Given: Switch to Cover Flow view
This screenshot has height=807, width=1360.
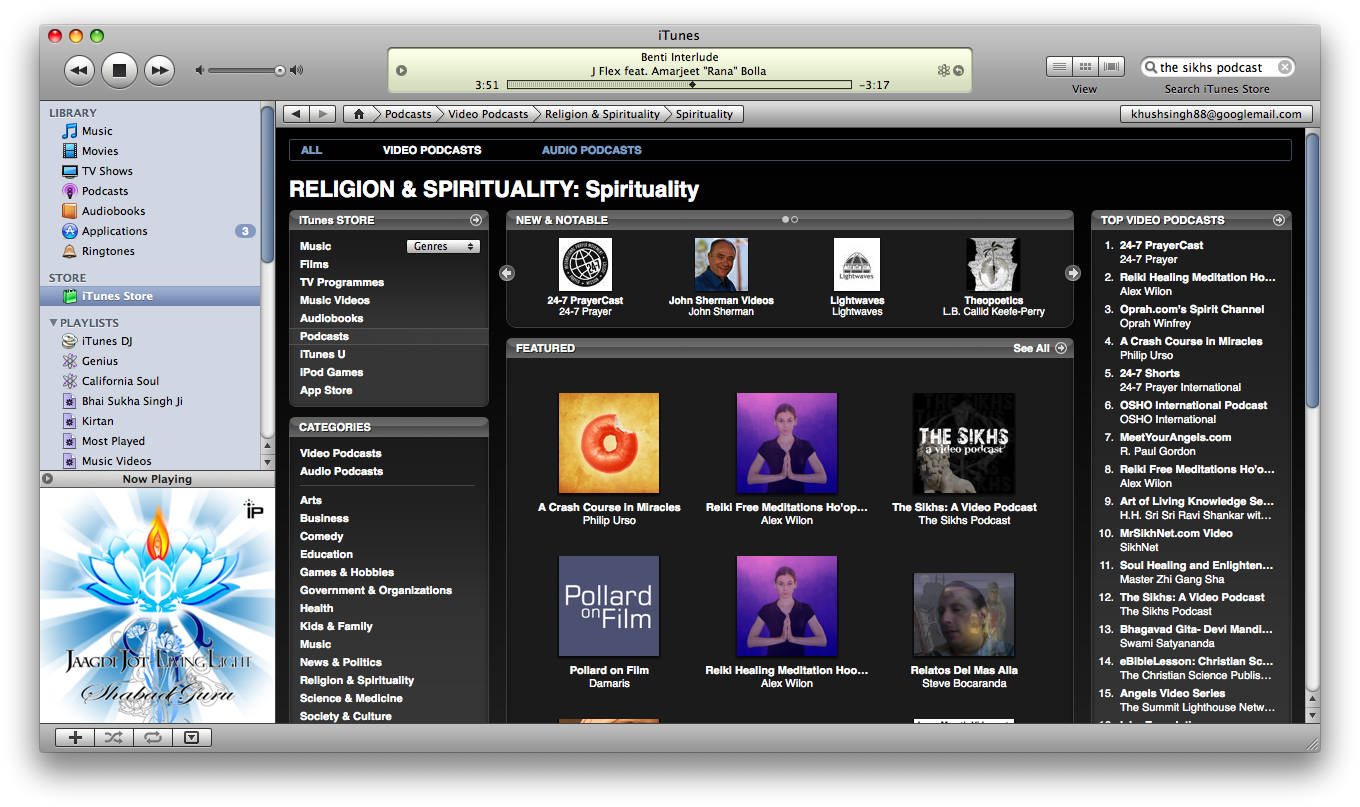Looking at the screenshot, I should pos(1111,67).
